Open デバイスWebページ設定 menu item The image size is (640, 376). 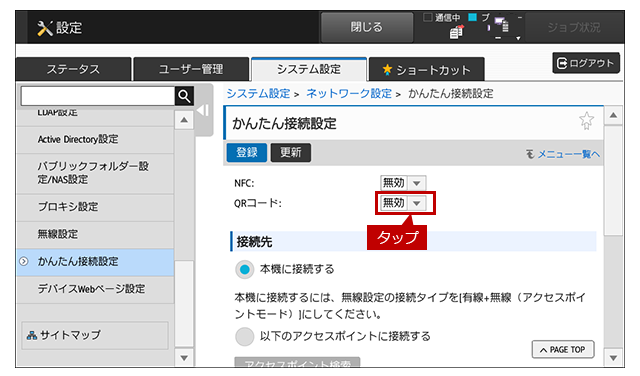(x=95, y=289)
